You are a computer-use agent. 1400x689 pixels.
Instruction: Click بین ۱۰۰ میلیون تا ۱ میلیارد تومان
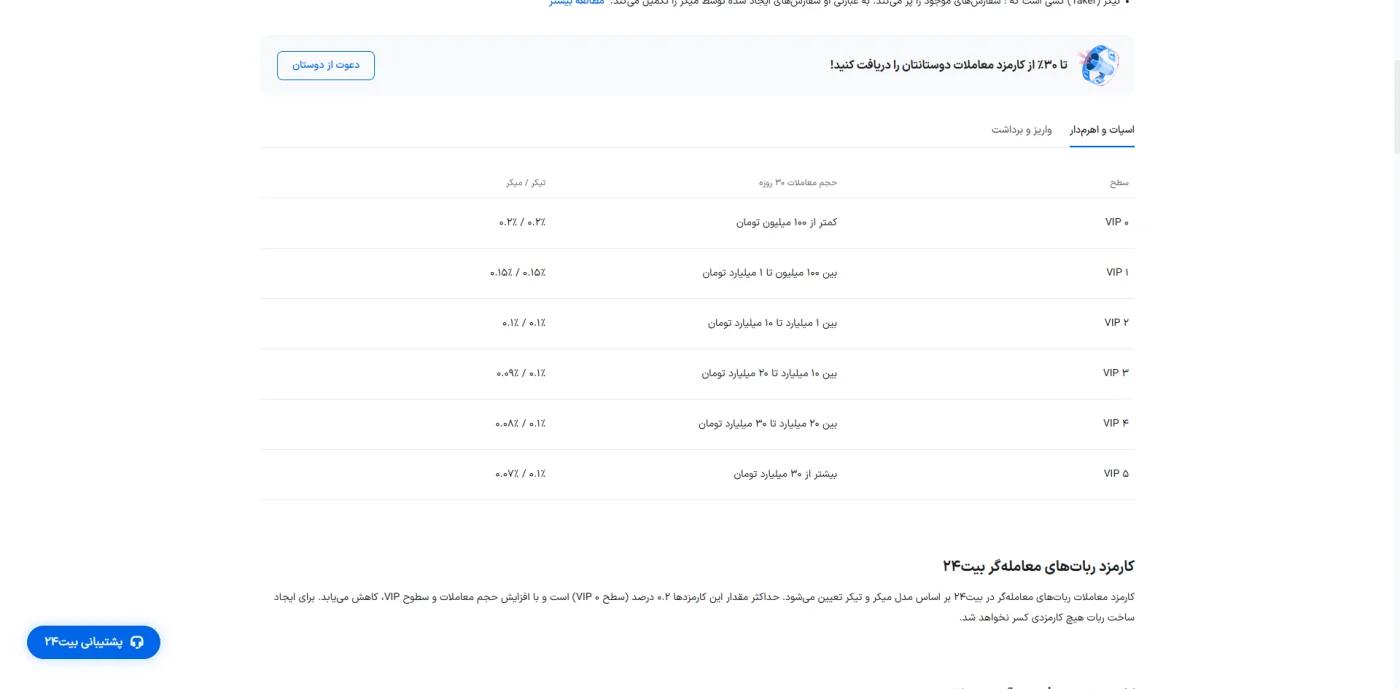point(769,272)
